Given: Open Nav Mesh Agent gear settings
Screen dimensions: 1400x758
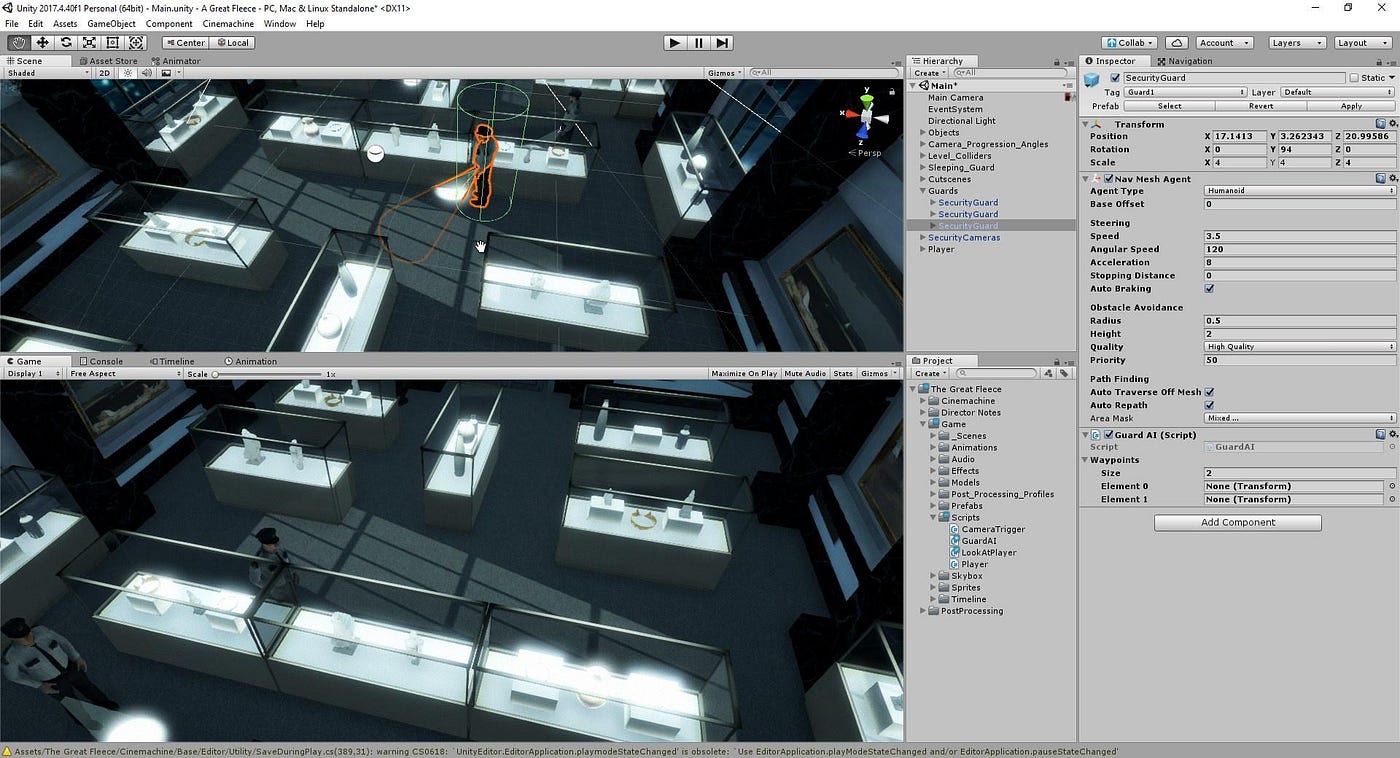Looking at the screenshot, I should (x=1392, y=178).
